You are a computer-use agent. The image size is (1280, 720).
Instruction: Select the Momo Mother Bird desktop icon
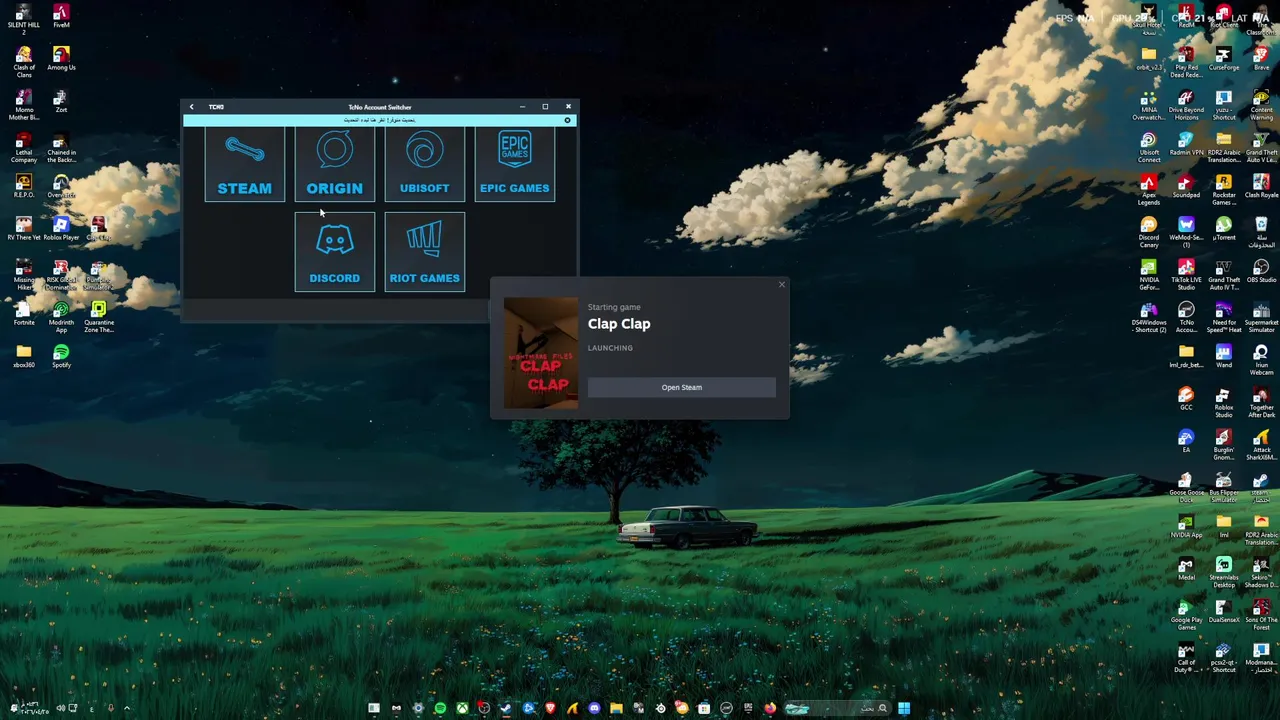click(23, 105)
